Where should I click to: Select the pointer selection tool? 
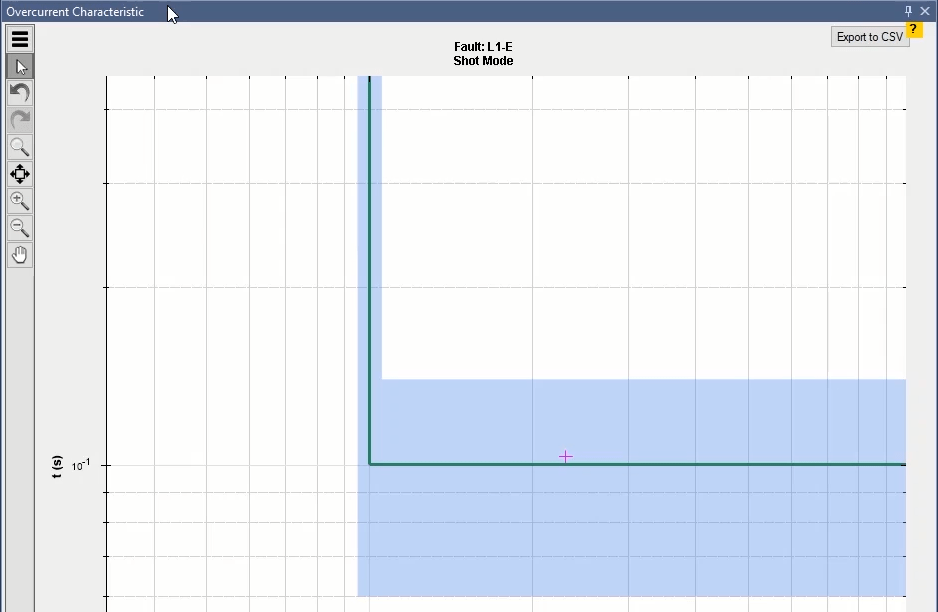click(20, 66)
